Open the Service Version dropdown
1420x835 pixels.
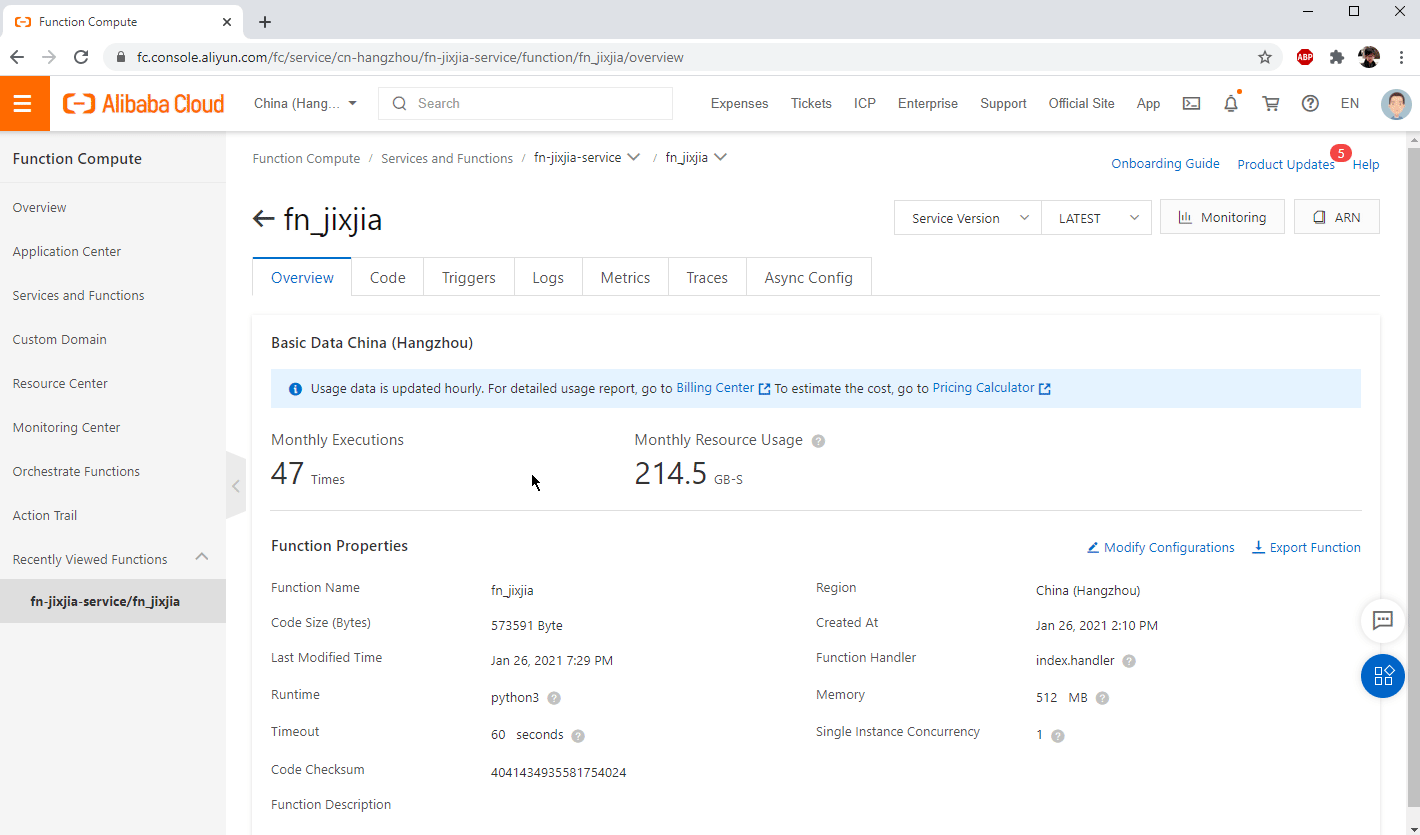pyautogui.click(x=968, y=218)
